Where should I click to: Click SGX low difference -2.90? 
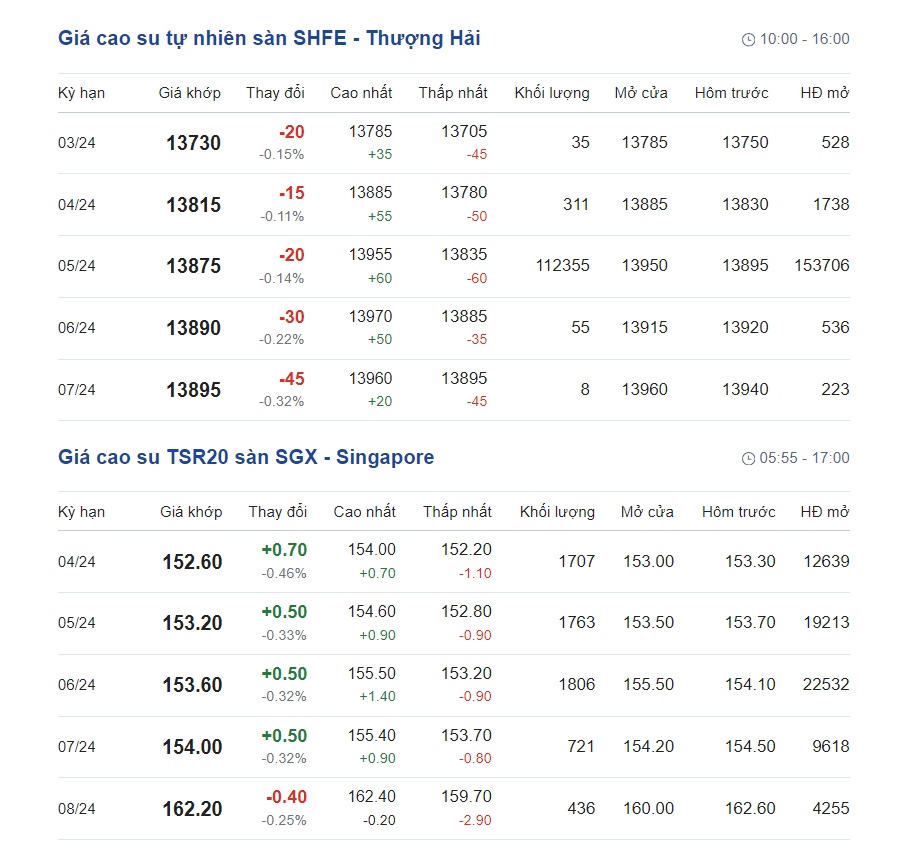[475, 821]
